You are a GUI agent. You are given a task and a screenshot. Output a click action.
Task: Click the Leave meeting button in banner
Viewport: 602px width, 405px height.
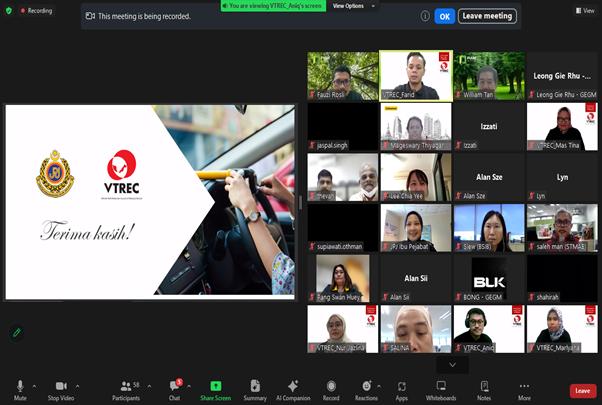click(487, 16)
